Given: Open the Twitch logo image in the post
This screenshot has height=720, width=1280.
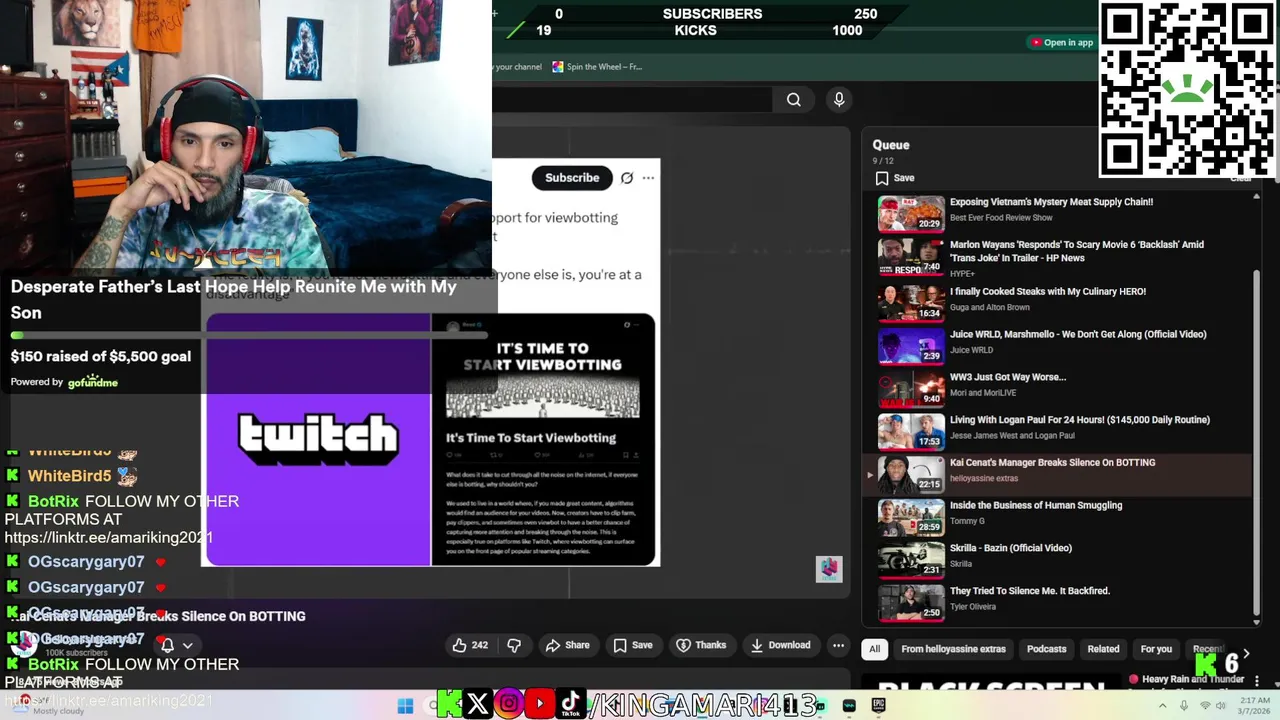Looking at the screenshot, I should [x=318, y=440].
